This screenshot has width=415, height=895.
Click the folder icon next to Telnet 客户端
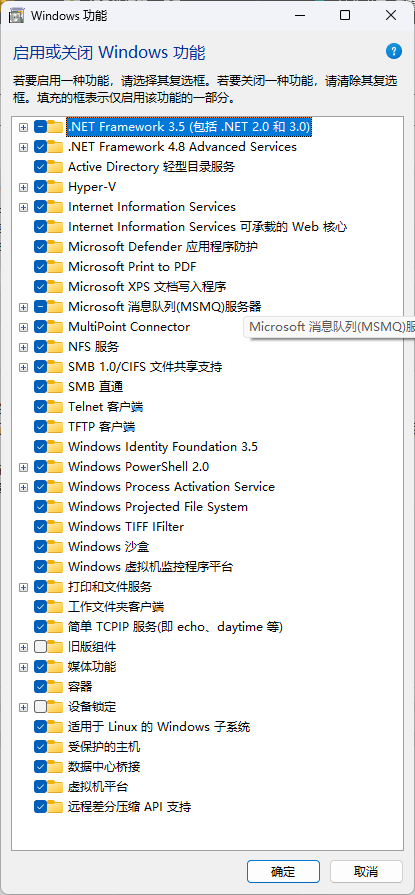click(55, 406)
